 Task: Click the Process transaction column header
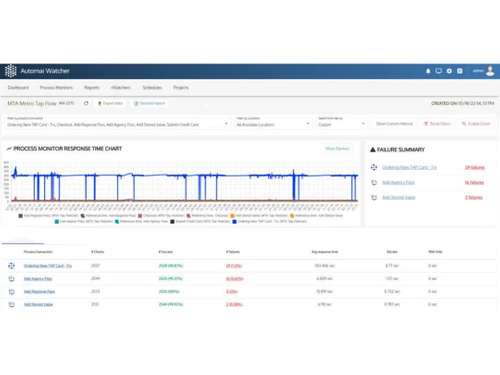[38, 252]
